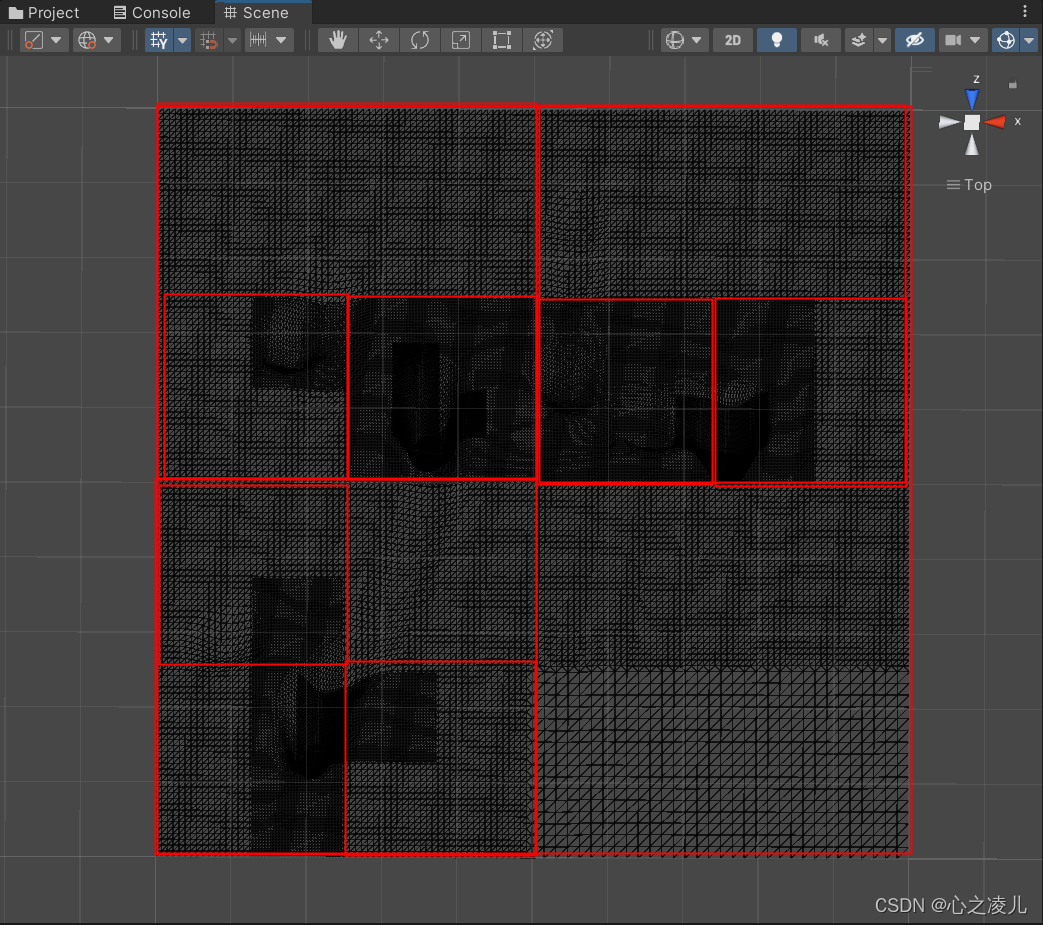
Task: Click the handle rotation globe icon
Action: point(87,41)
